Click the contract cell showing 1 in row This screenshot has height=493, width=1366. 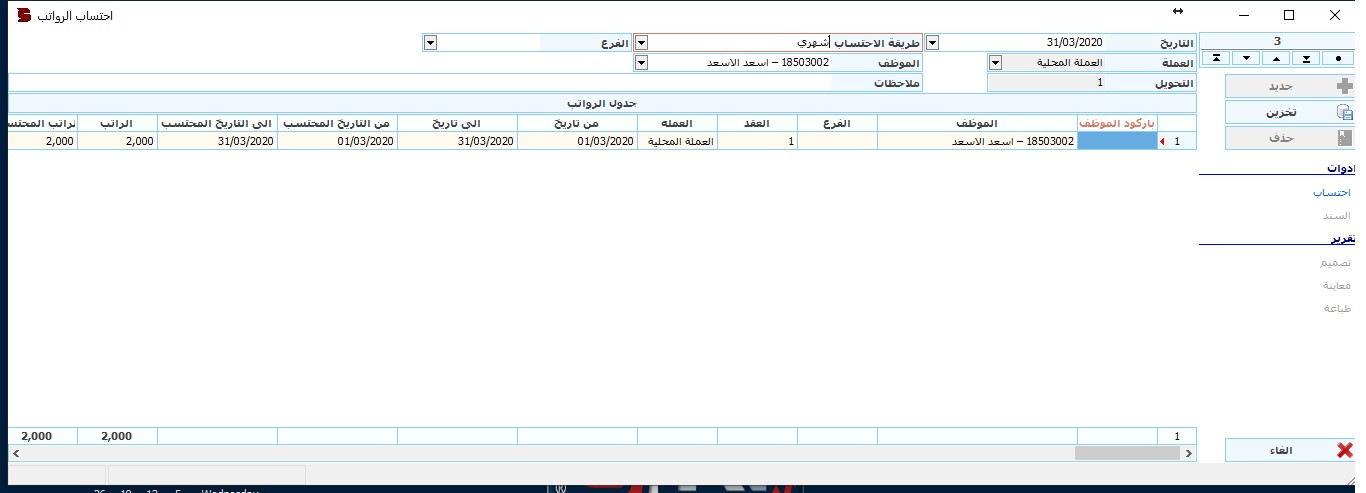coord(757,142)
